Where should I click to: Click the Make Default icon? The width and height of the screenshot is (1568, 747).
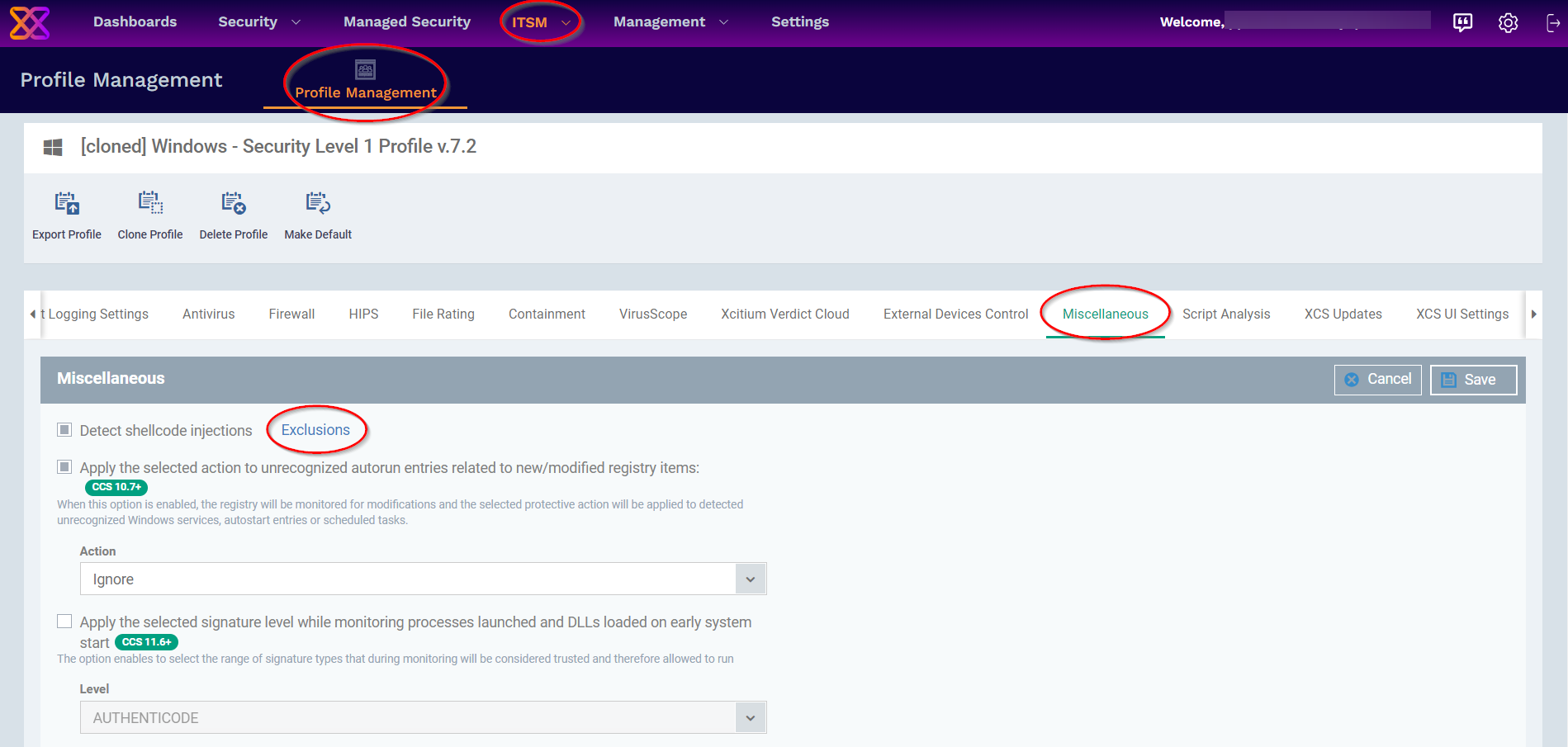click(318, 203)
